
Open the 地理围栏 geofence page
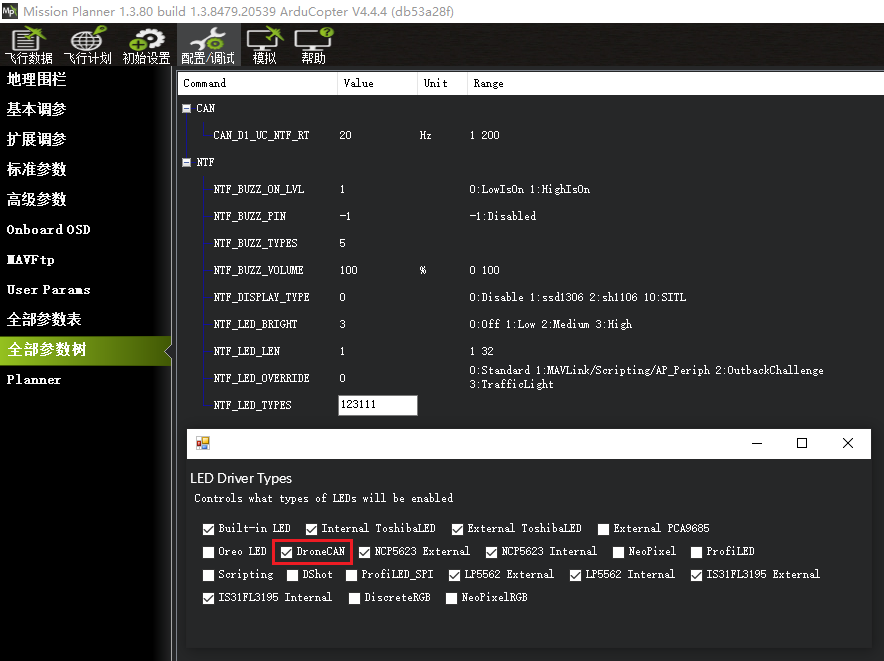[x=36, y=79]
